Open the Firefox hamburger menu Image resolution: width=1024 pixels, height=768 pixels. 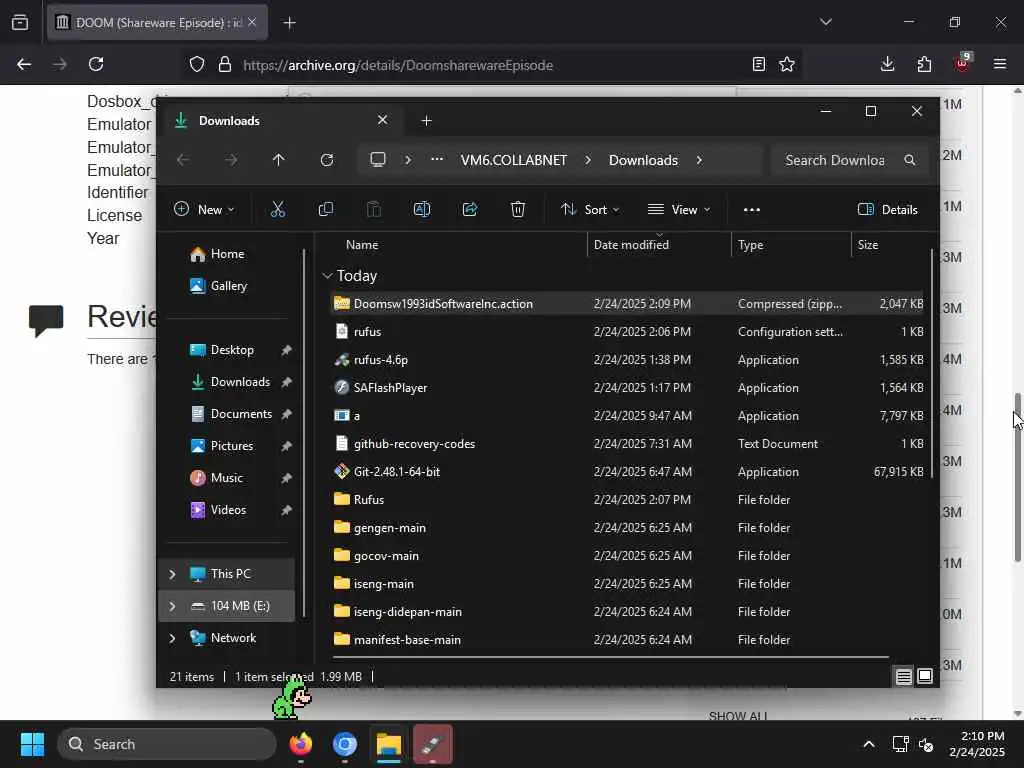[999, 64]
